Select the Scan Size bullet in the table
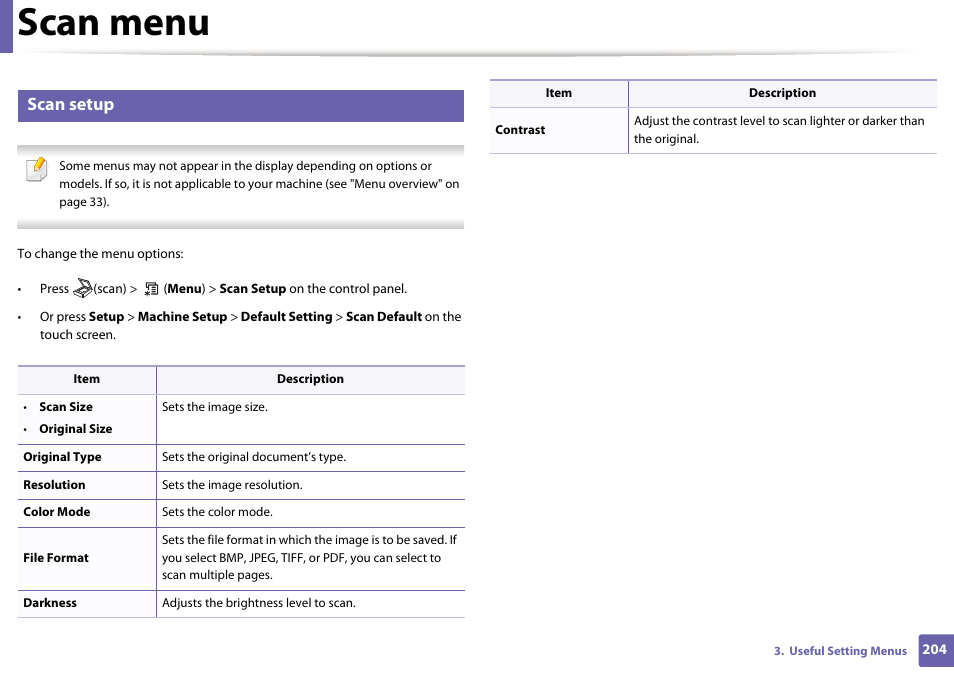 point(65,407)
